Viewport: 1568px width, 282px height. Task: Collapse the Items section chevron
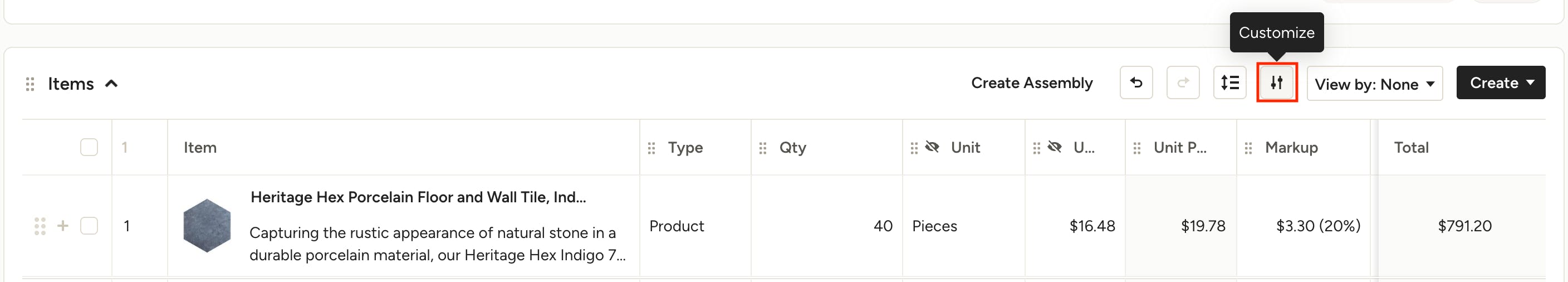click(111, 84)
